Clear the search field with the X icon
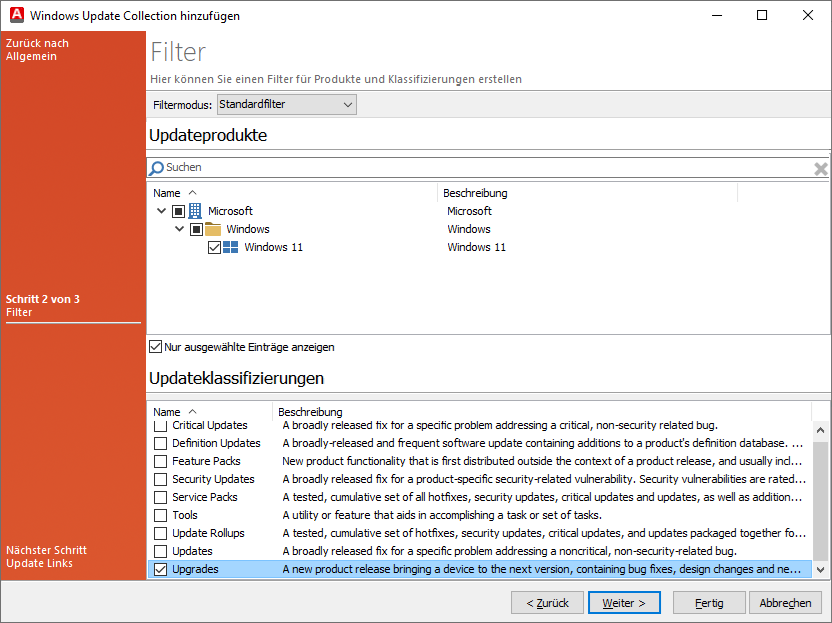This screenshot has height=623, width=832. pos(820,169)
